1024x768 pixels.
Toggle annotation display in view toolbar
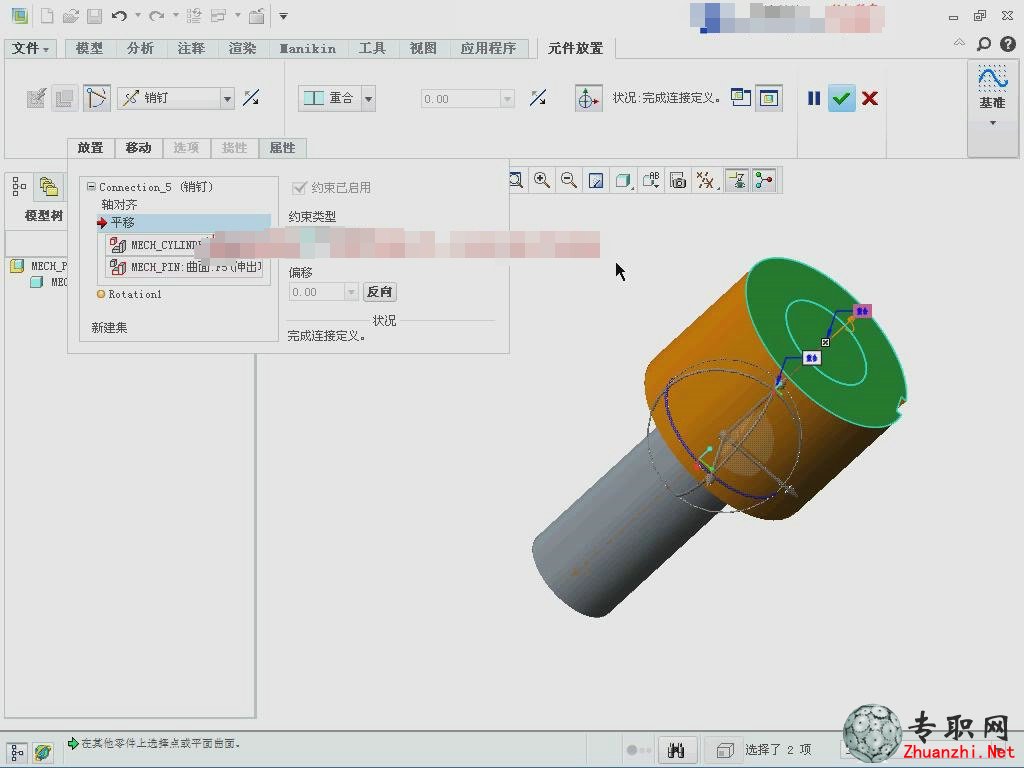[x=737, y=180]
